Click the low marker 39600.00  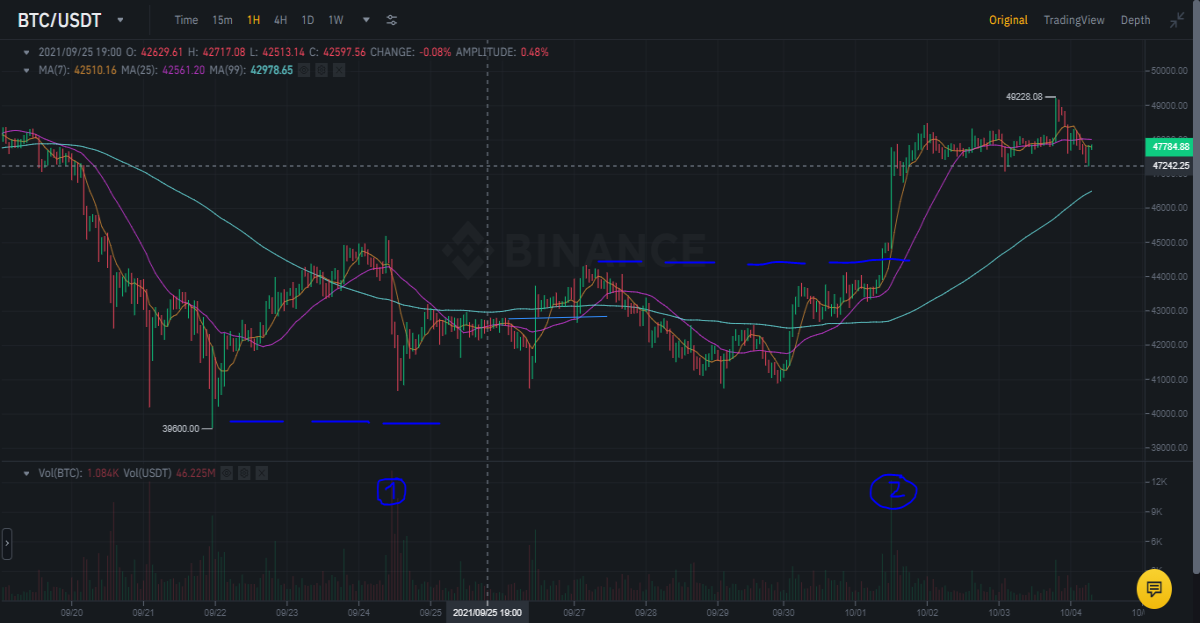tap(181, 428)
